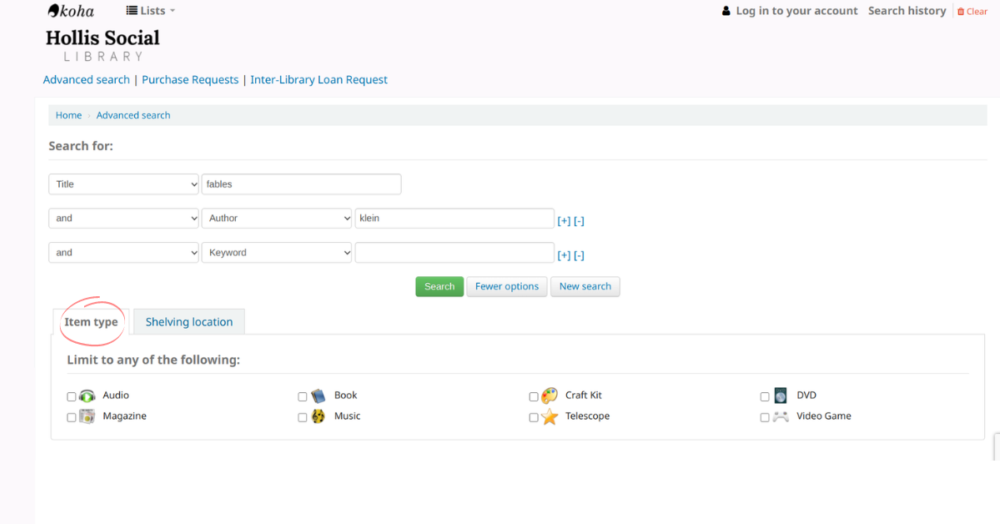Select the Magazine checkbox
The height and width of the screenshot is (524, 1000).
click(x=71, y=418)
